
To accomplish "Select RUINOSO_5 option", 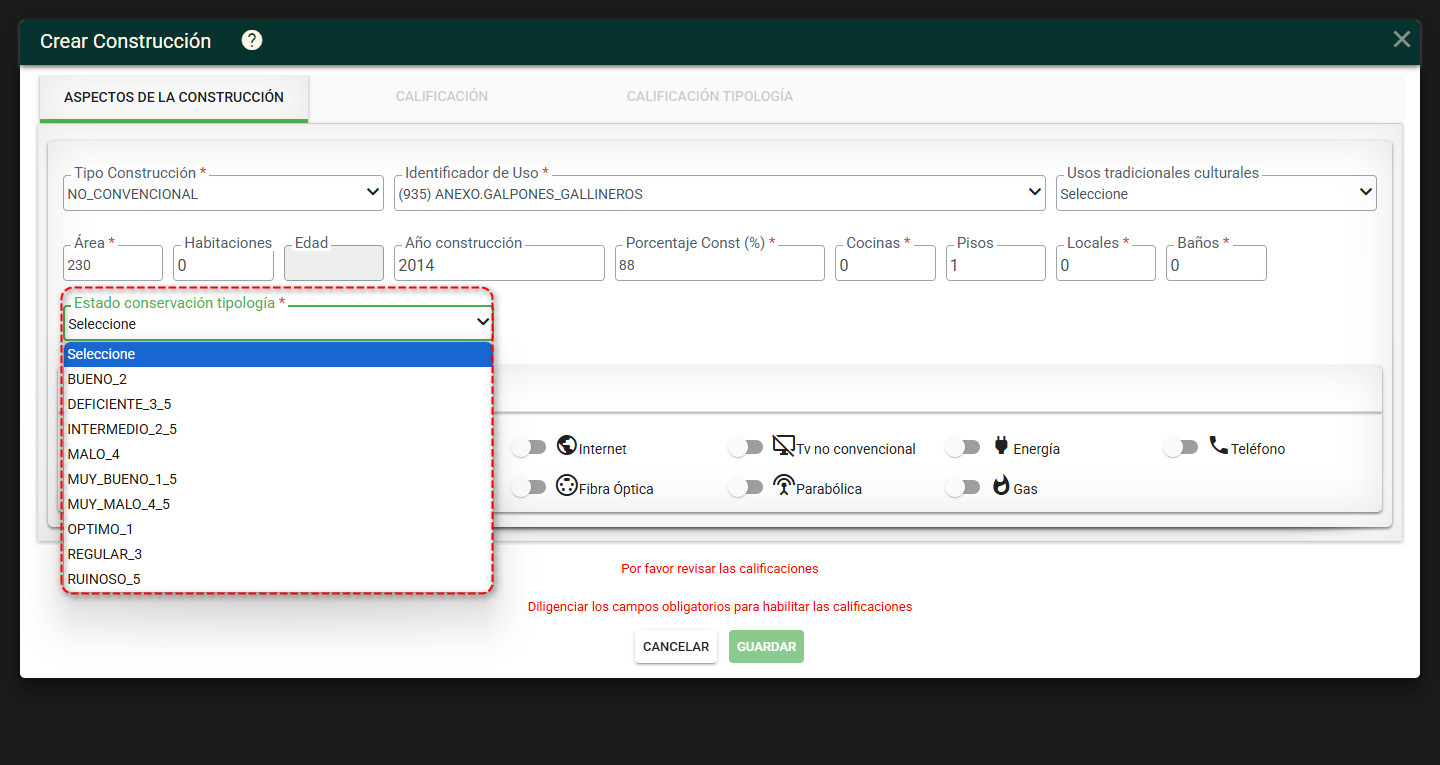I will click(x=278, y=579).
